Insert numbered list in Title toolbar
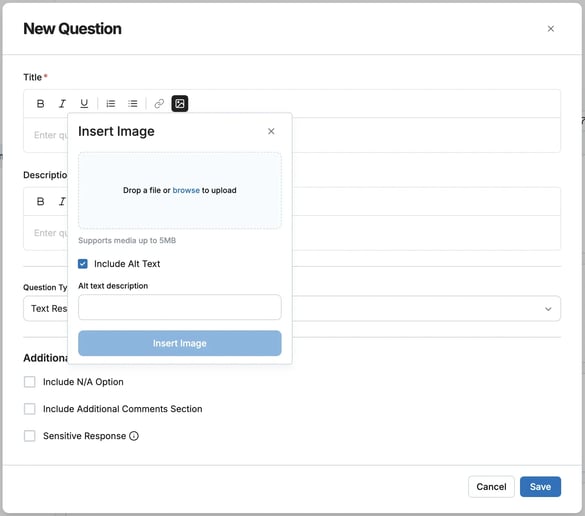Viewport: 585px width, 516px height. point(111,104)
